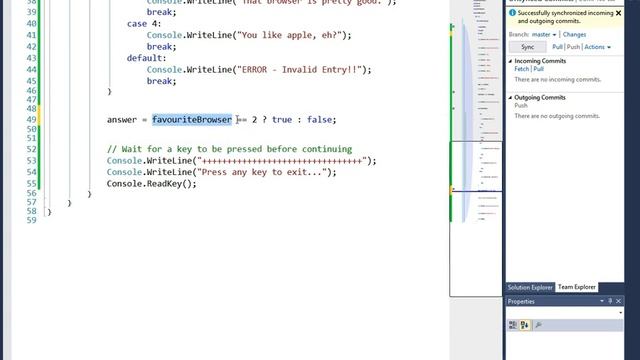Viewport: 640px width, 360px height.
Task: Click the 'default:' label on line 43
Action: tap(147, 58)
